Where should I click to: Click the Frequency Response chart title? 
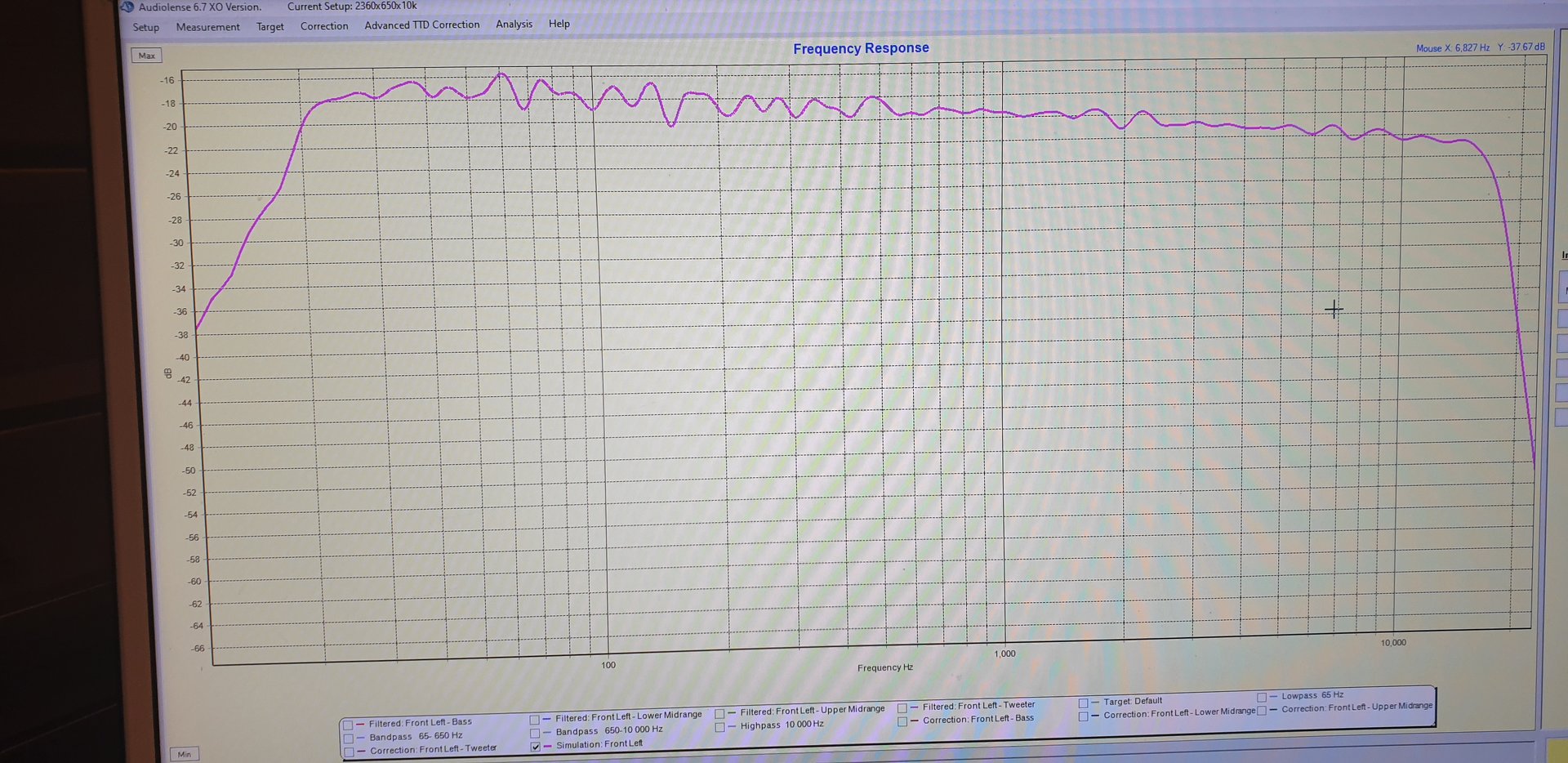coord(861,49)
